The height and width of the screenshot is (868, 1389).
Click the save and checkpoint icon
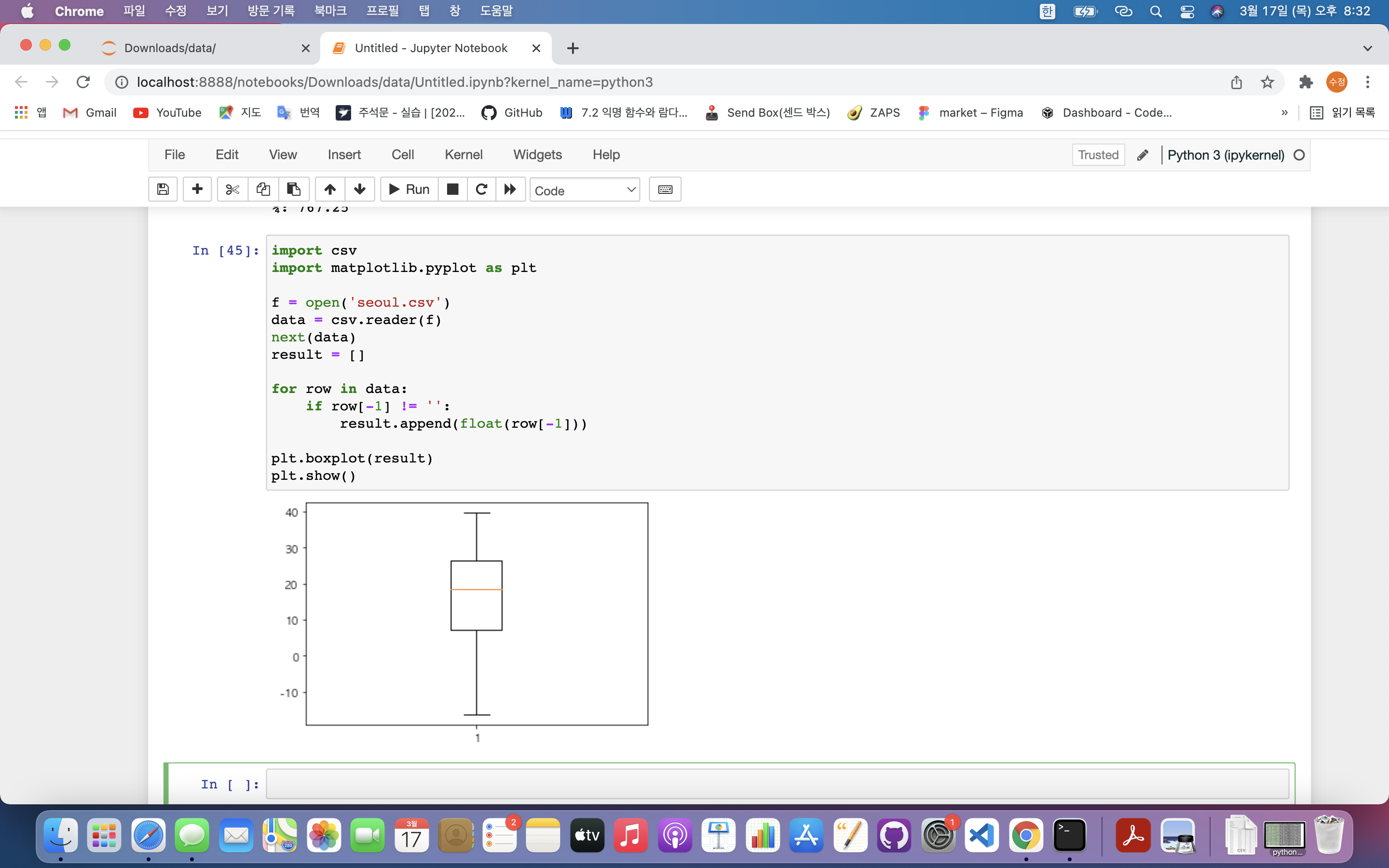163,190
